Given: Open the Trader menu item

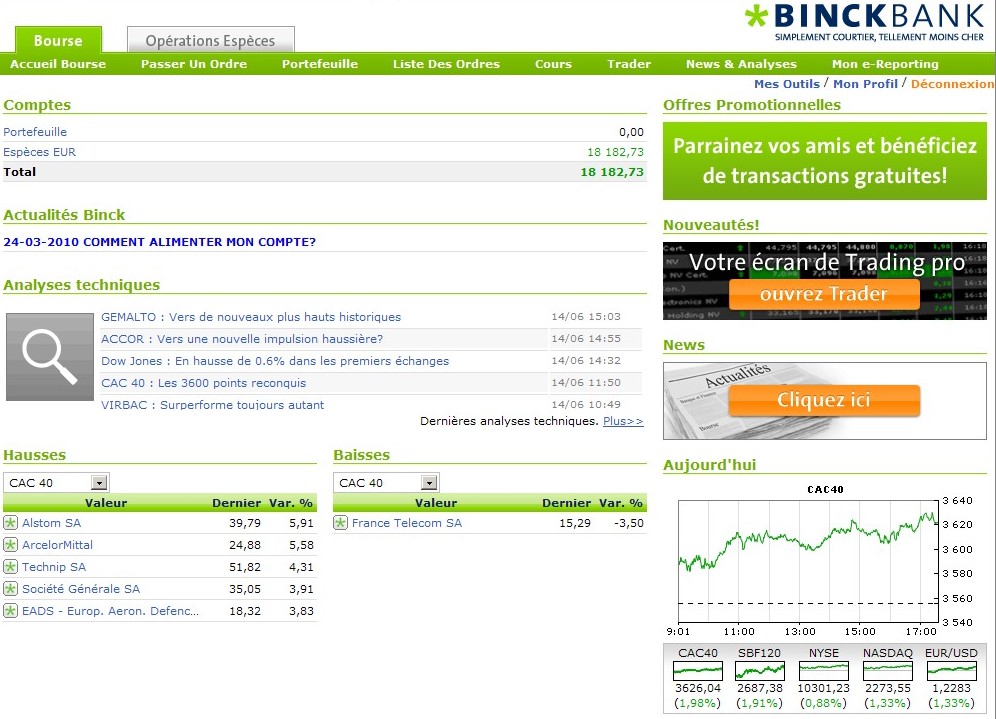Looking at the screenshot, I should (629, 64).
